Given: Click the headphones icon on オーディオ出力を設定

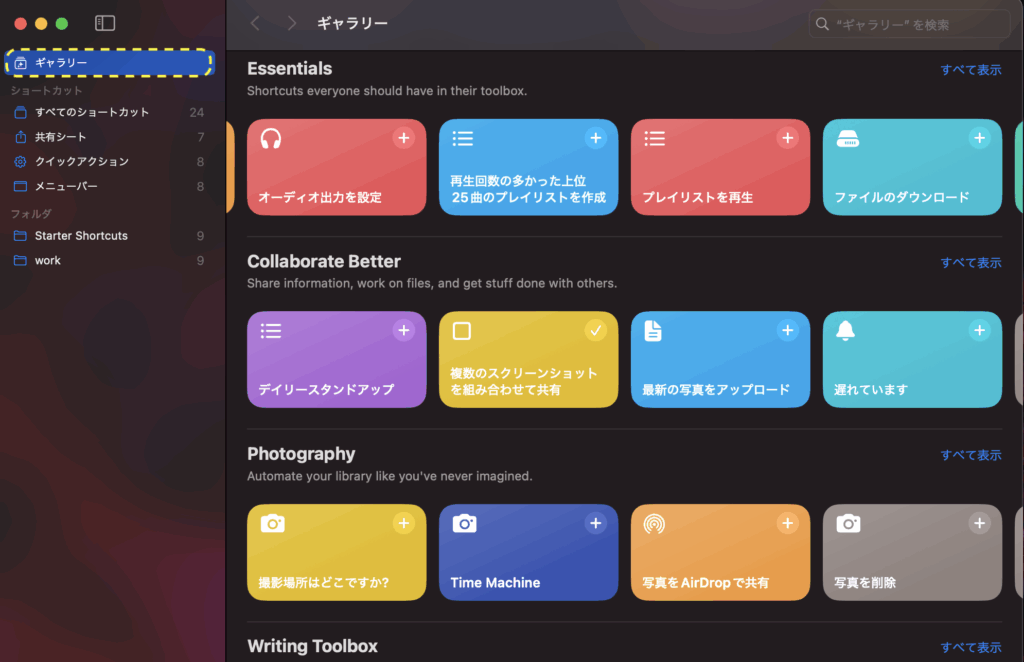Looking at the screenshot, I should click(270, 138).
